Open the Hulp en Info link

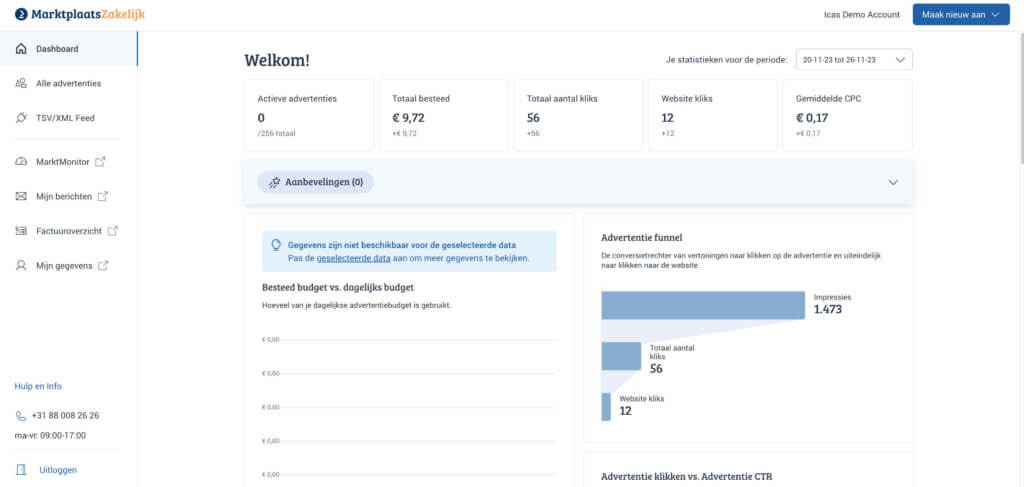pyautogui.click(x=38, y=386)
